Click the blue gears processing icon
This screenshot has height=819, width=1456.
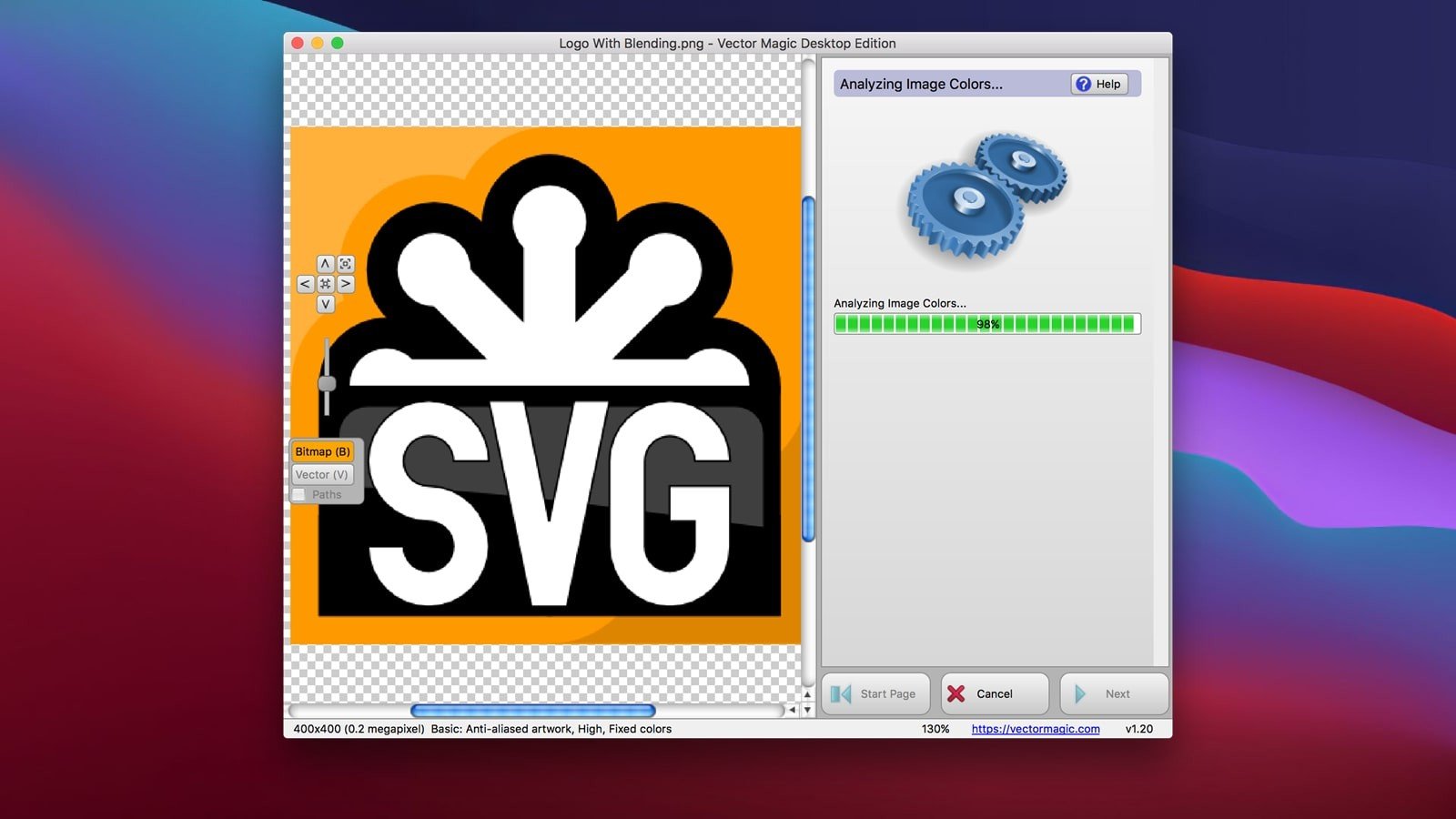tap(986, 198)
